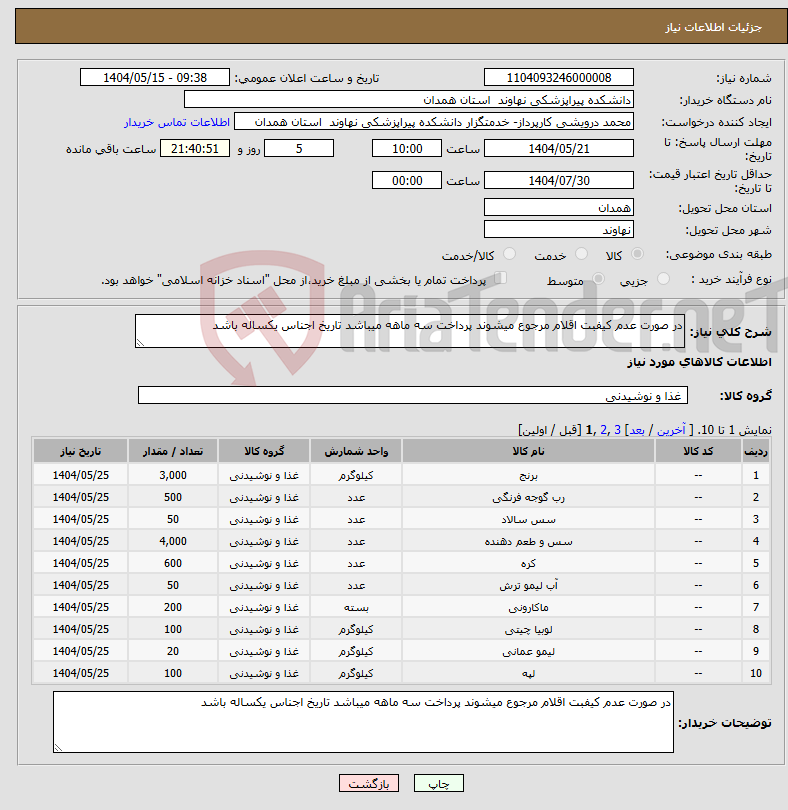788x810 pixels.
Task: Select the لیمو عمانی item cell
Action: coord(528,651)
